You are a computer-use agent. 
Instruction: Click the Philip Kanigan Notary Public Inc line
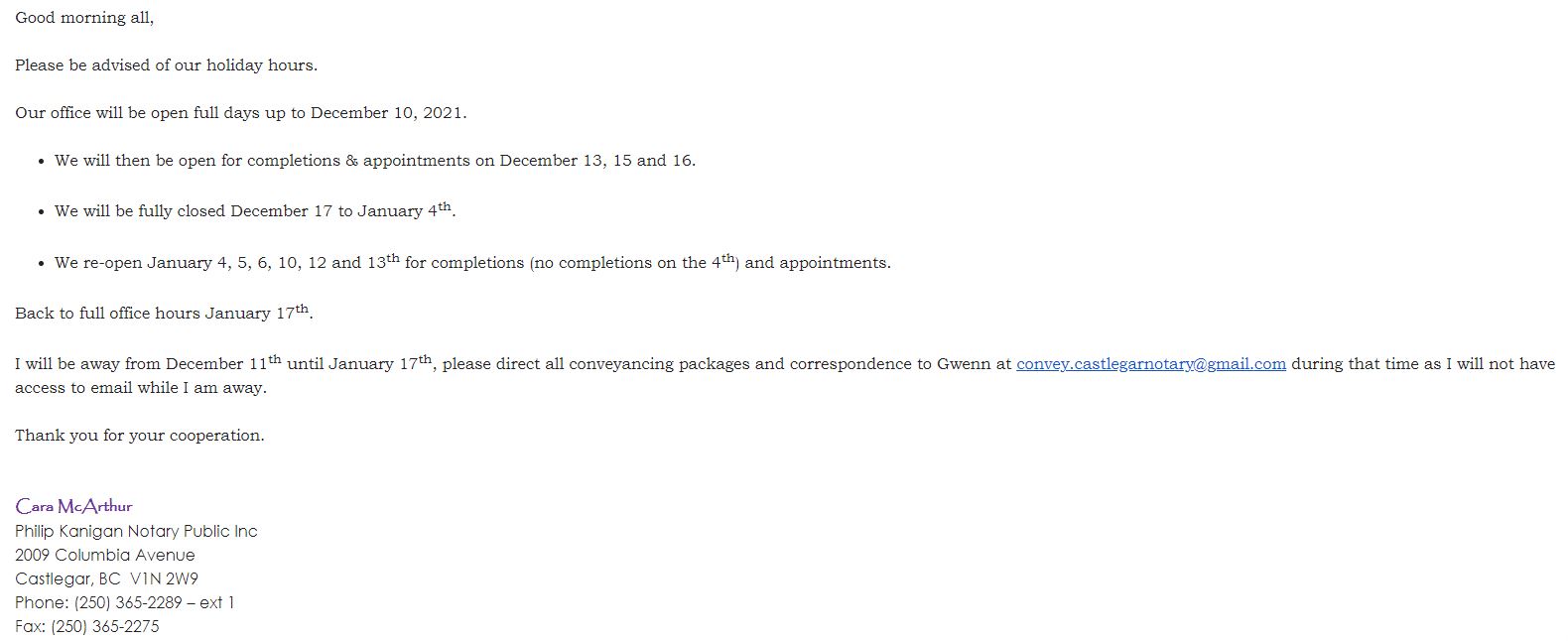point(136,532)
